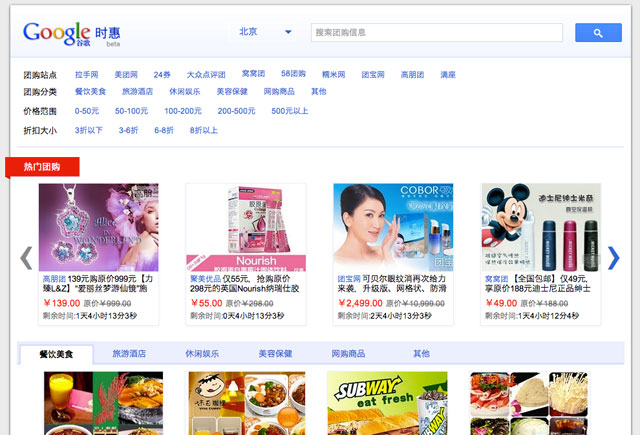Screen dimensions: 640x435
Task: Switch to the 网购商品 tab
Action: [x=348, y=353]
